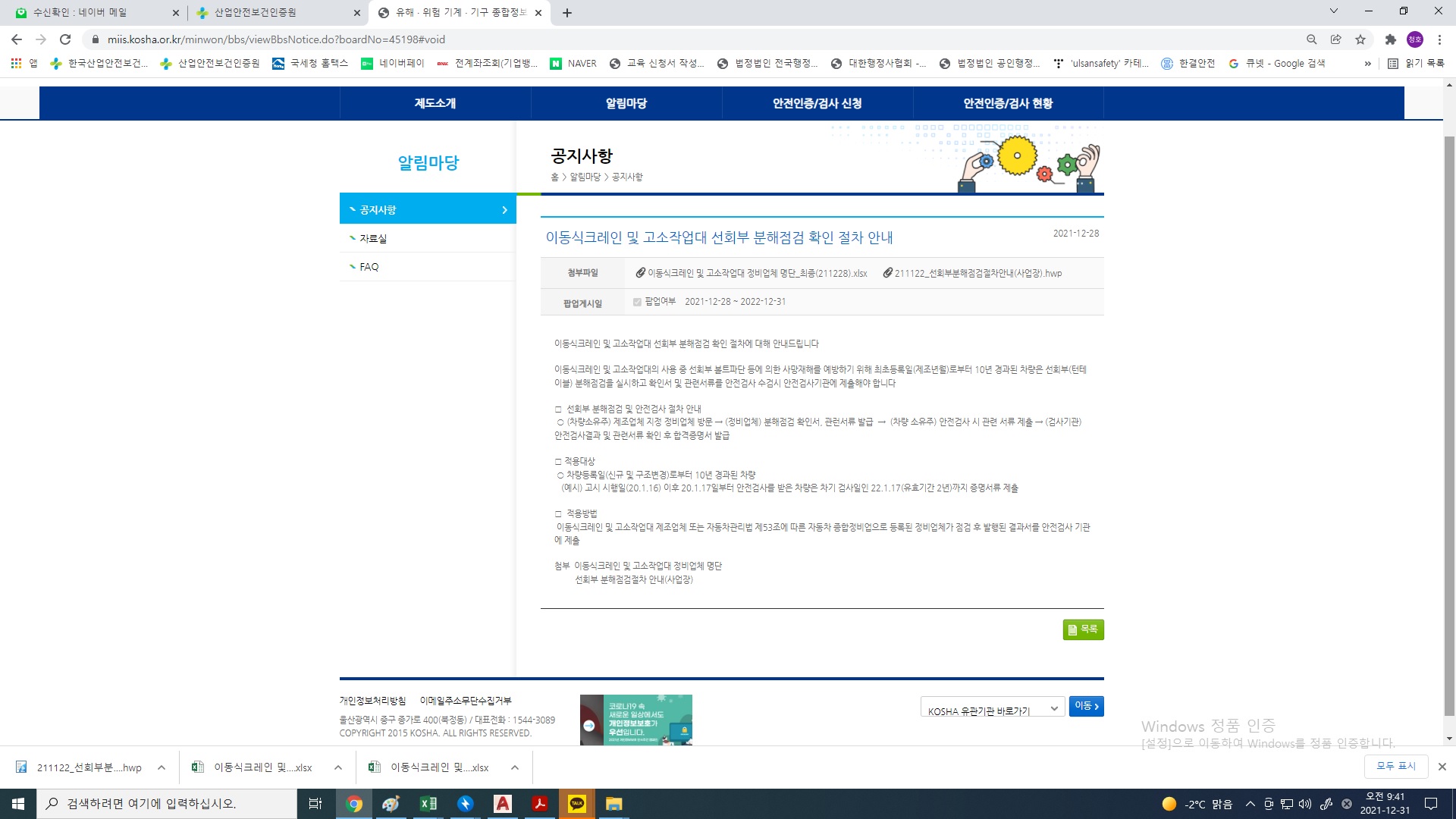Screen dimensions: 1456x819
Task: Expand options for the downloaded hwp file
Action: coord(162,767)
